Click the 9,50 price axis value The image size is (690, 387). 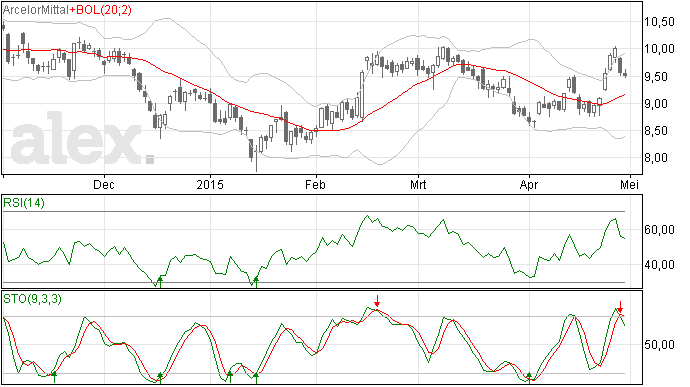pos(659,76)
